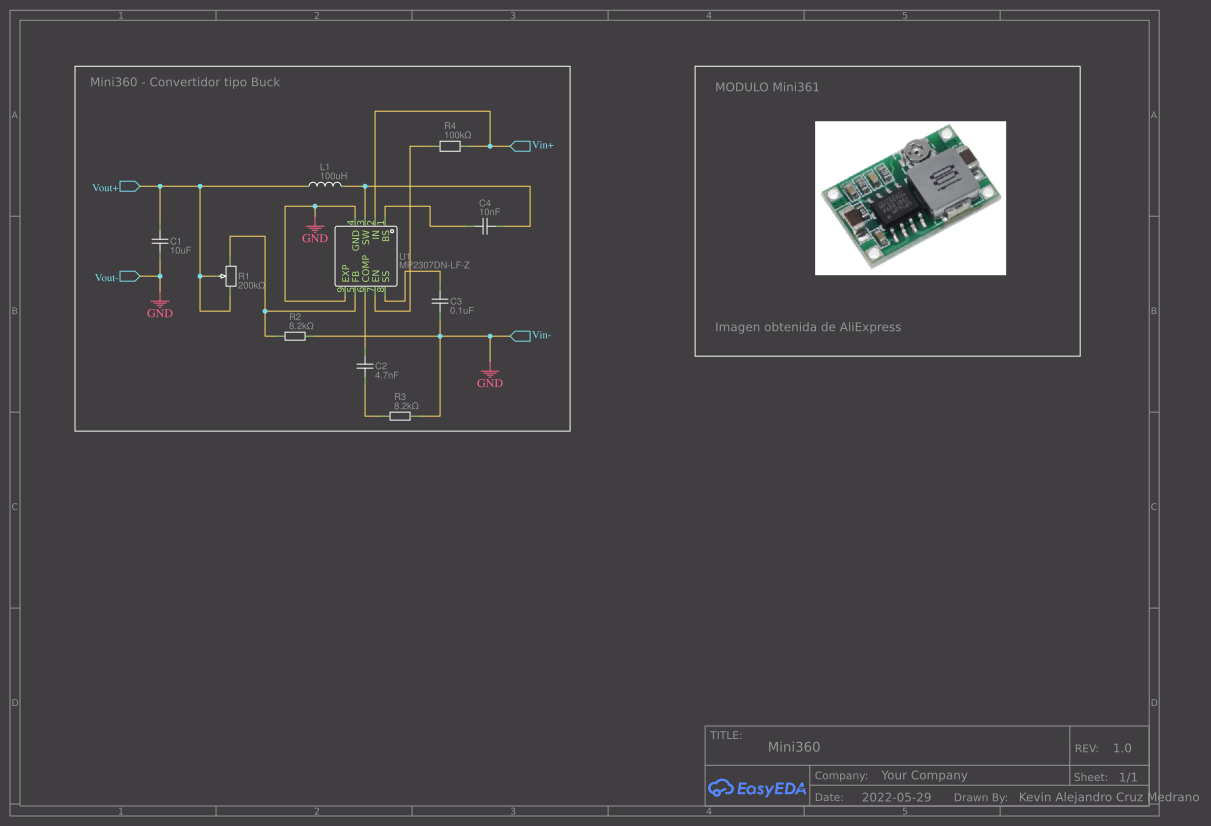Select the L1 100uH inductor symbol
This screenshot has width=1211, height=826.
coord(326,185)
